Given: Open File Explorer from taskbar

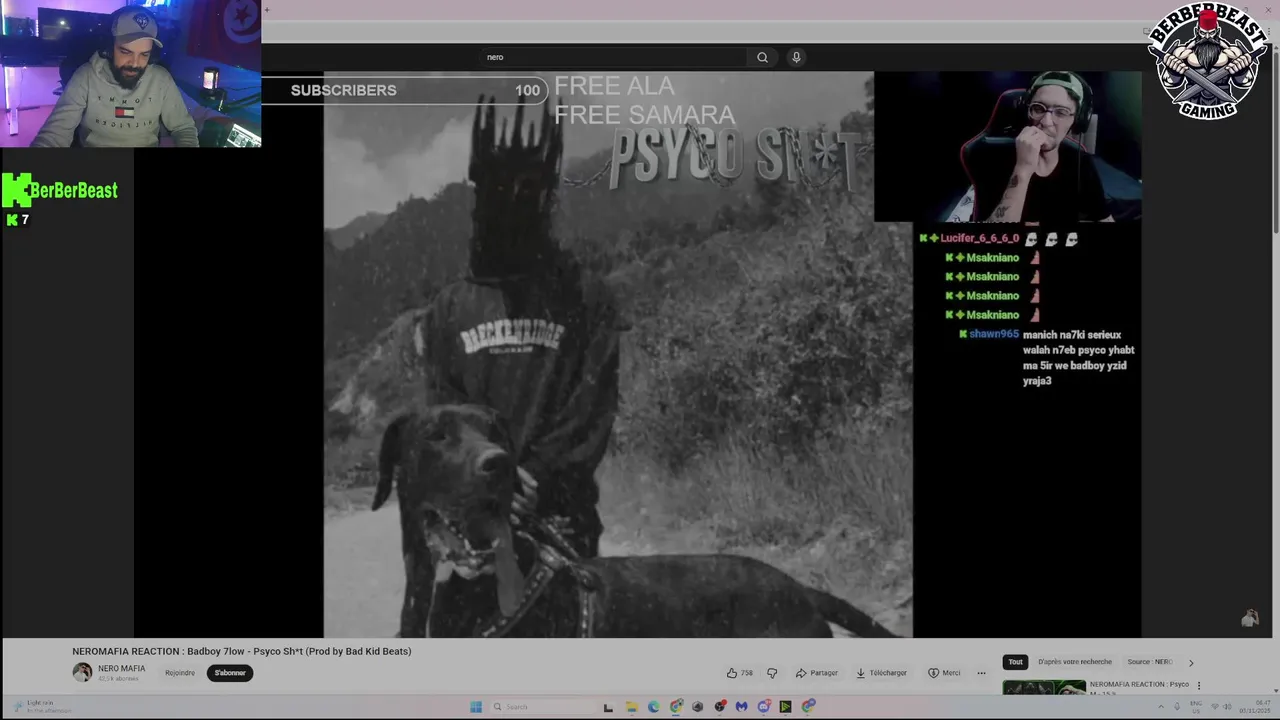Looking at the screenshot, I should click(x=632, y=707).
